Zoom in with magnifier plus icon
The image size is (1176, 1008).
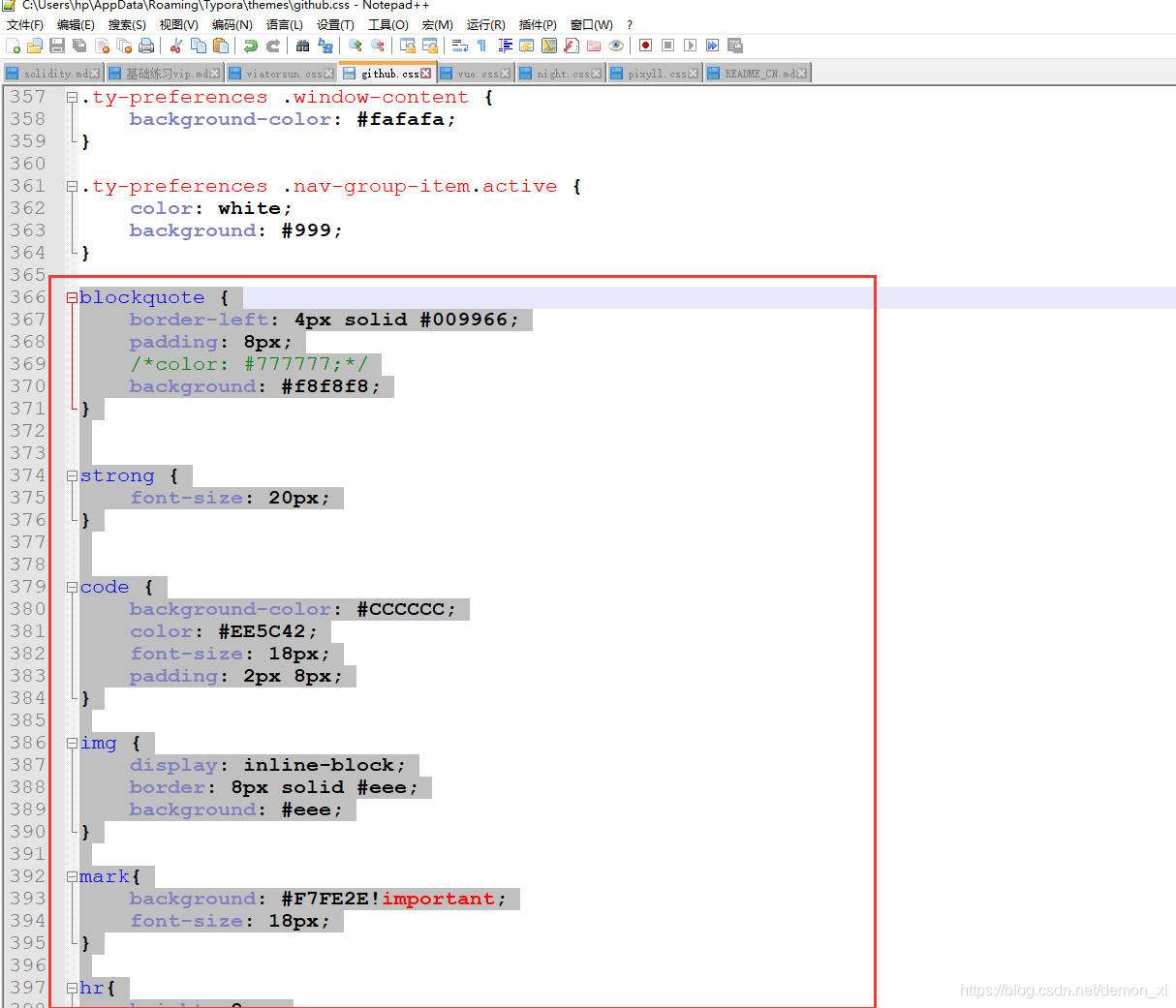point(356,46)
